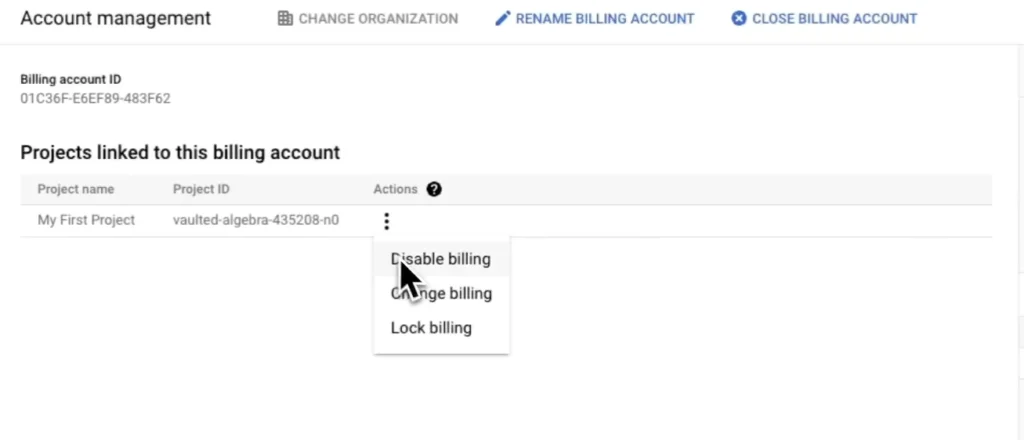The height and width of the screenshot is (440, 1024).
Task: Click the pencil icon for renaming billing account
Action: pyautogui.click(x=502, y=19)
